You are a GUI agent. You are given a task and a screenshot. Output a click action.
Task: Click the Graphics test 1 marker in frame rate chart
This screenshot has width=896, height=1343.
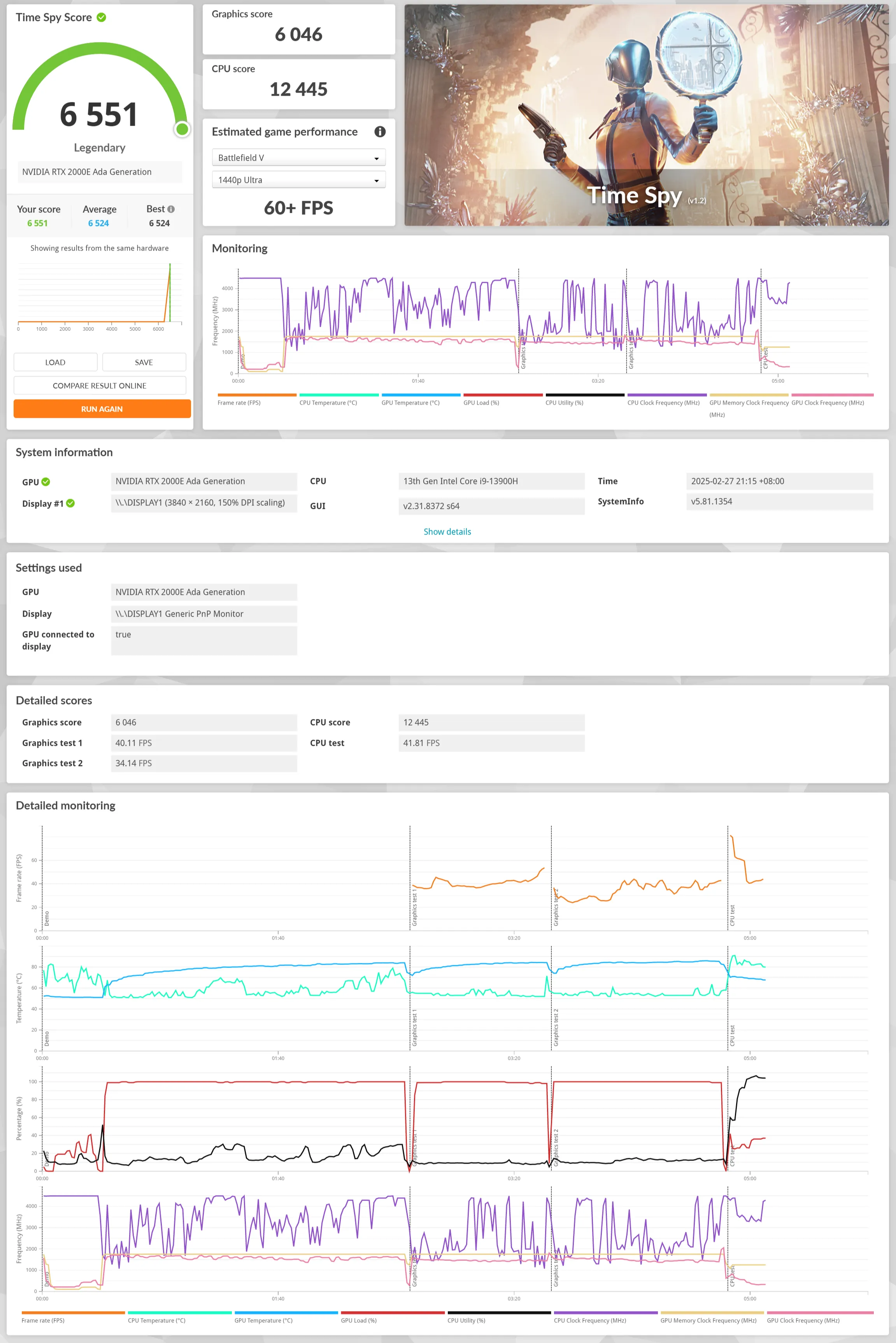[414, 907]
